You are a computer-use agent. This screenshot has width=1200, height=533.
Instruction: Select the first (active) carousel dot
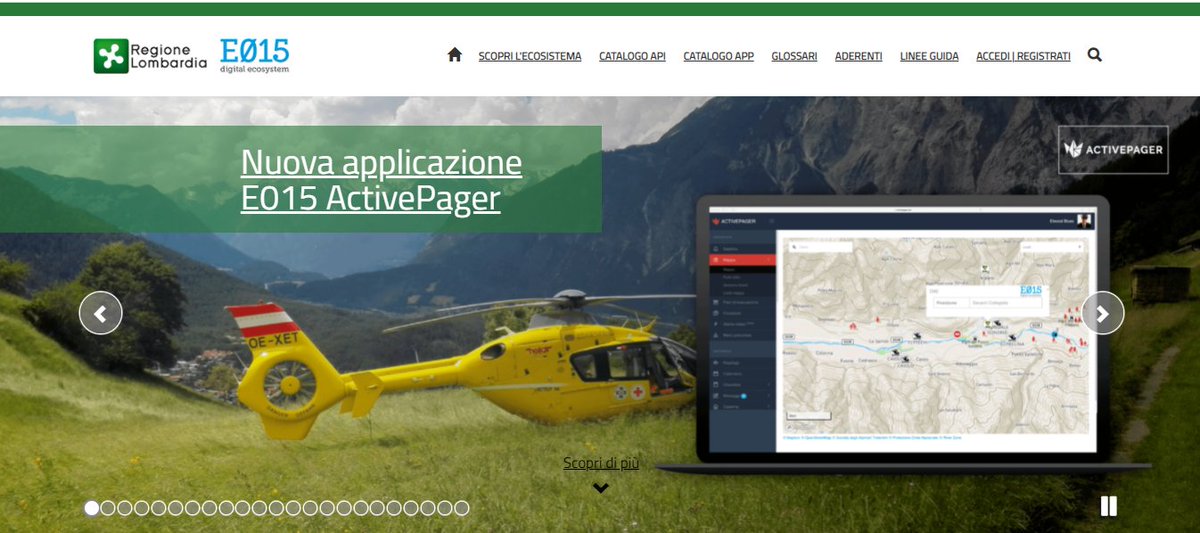point(92,508)
